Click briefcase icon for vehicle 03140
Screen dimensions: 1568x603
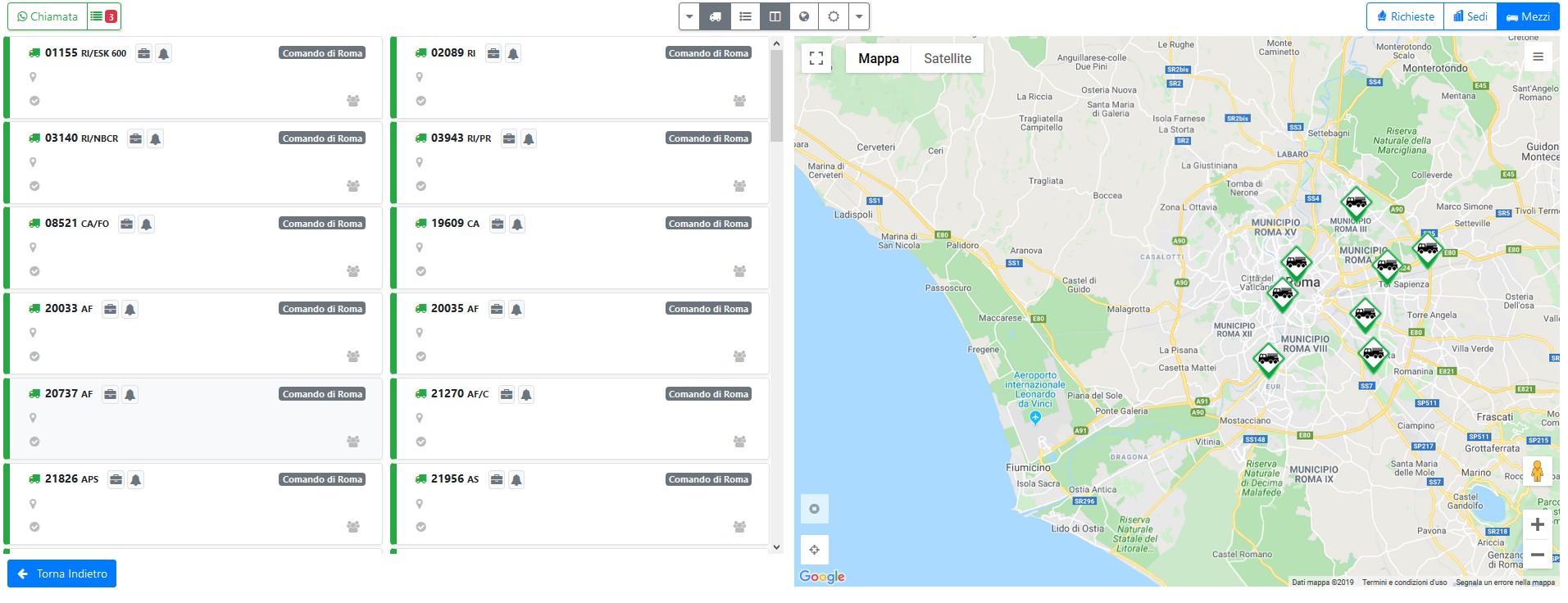coord(136,138)
